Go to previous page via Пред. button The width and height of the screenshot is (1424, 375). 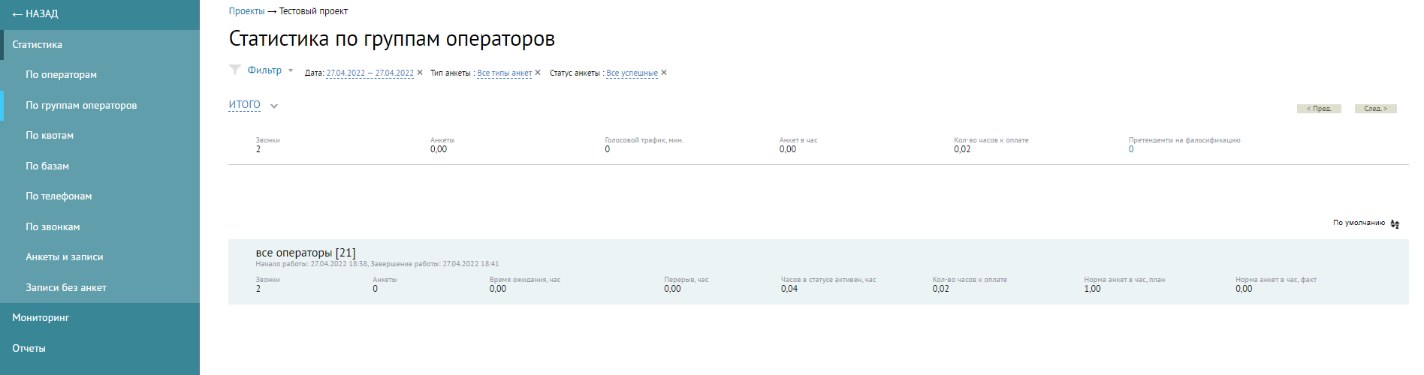coord(1319,108)
